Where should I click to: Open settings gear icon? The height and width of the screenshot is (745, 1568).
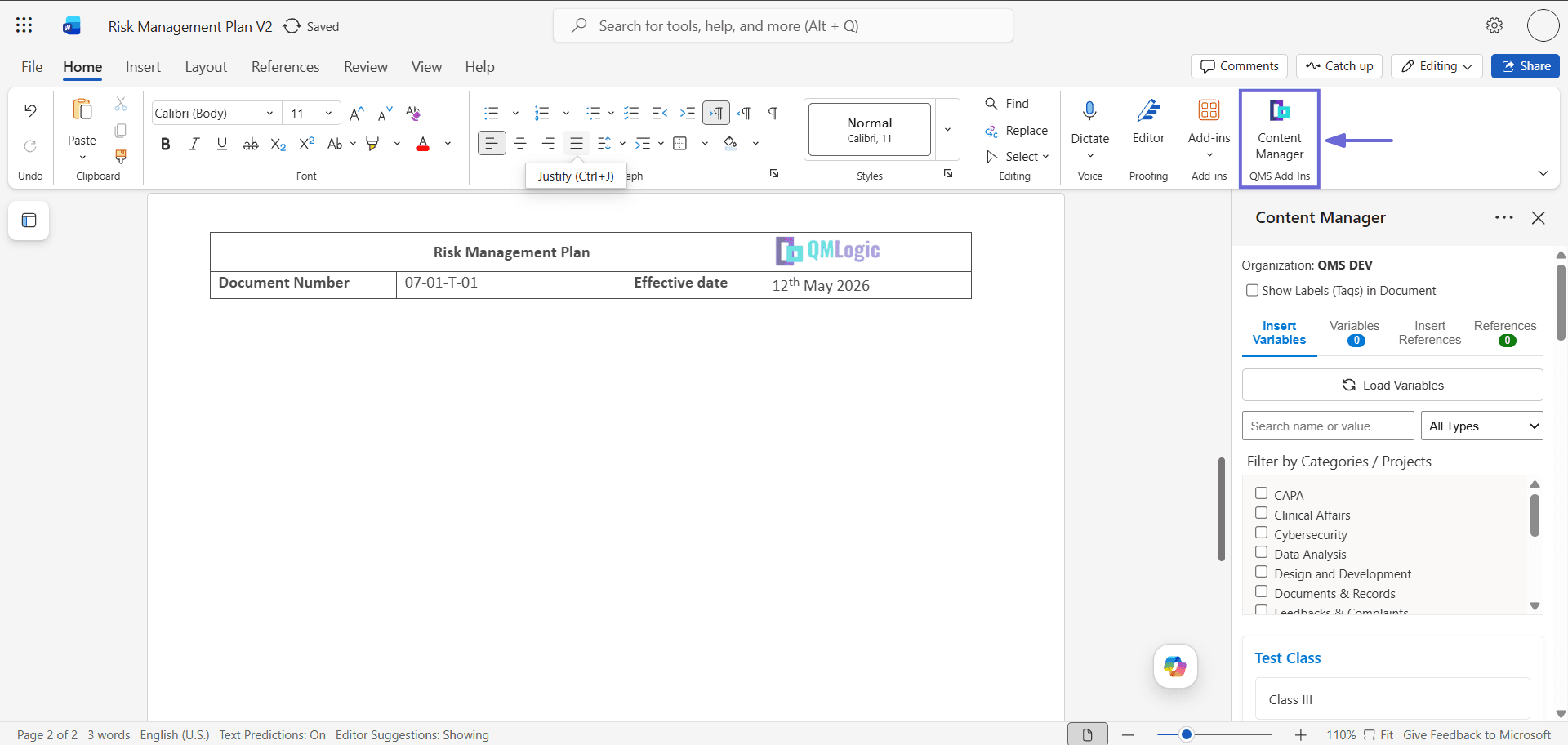click(x=1494, y=25)
